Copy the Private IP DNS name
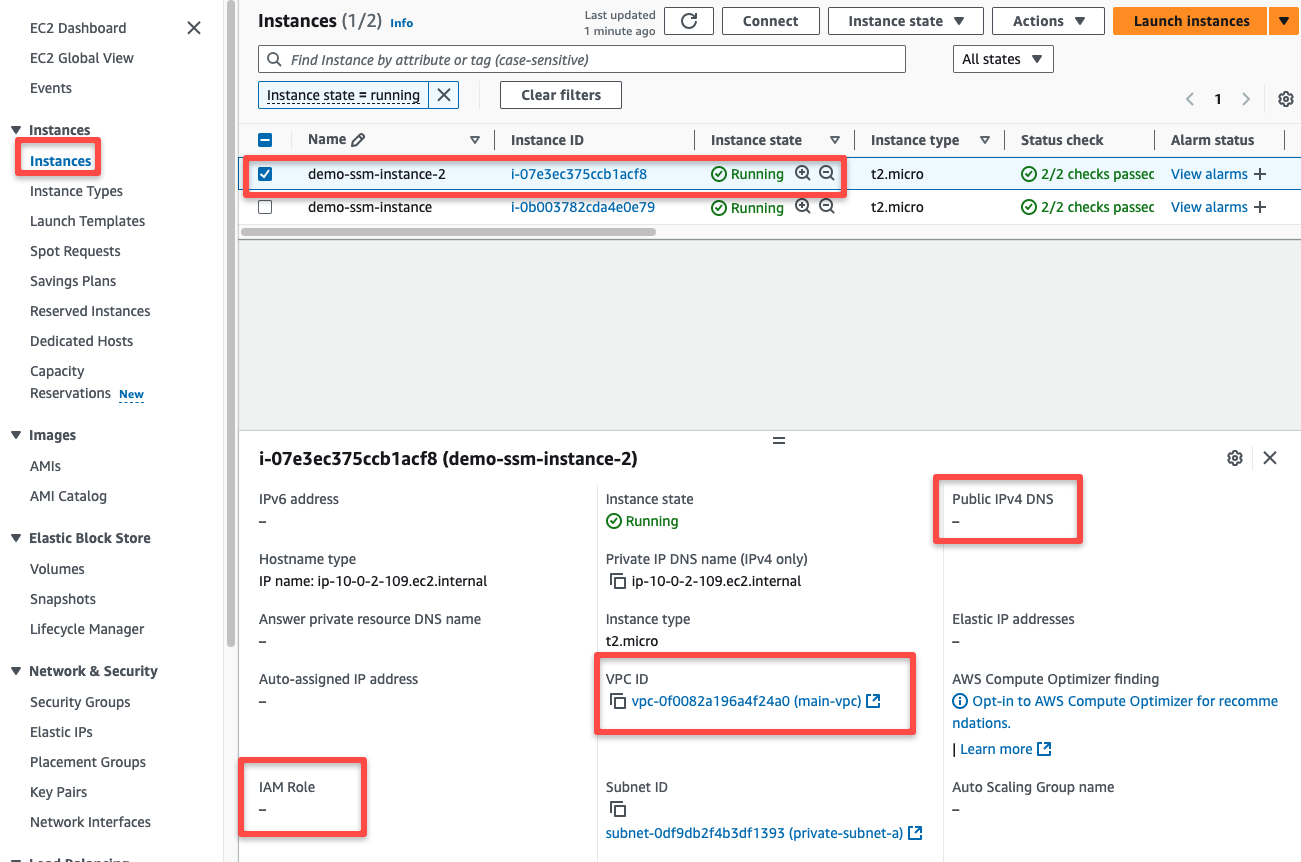This screenshot has height=862, width=1301. click(x=615, y=580)
